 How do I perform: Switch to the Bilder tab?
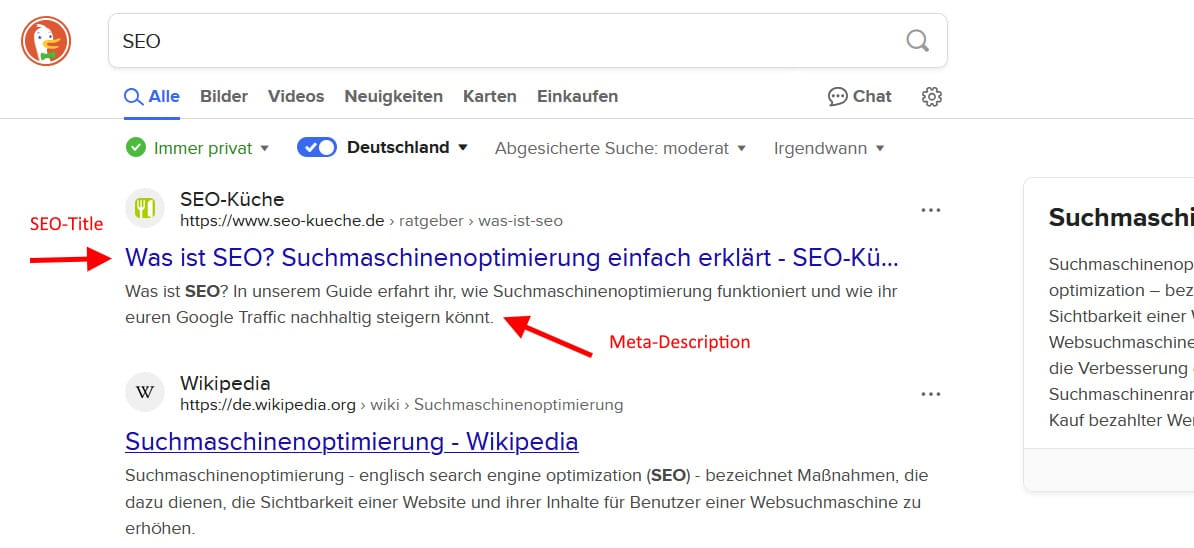(x=224, y=97)
